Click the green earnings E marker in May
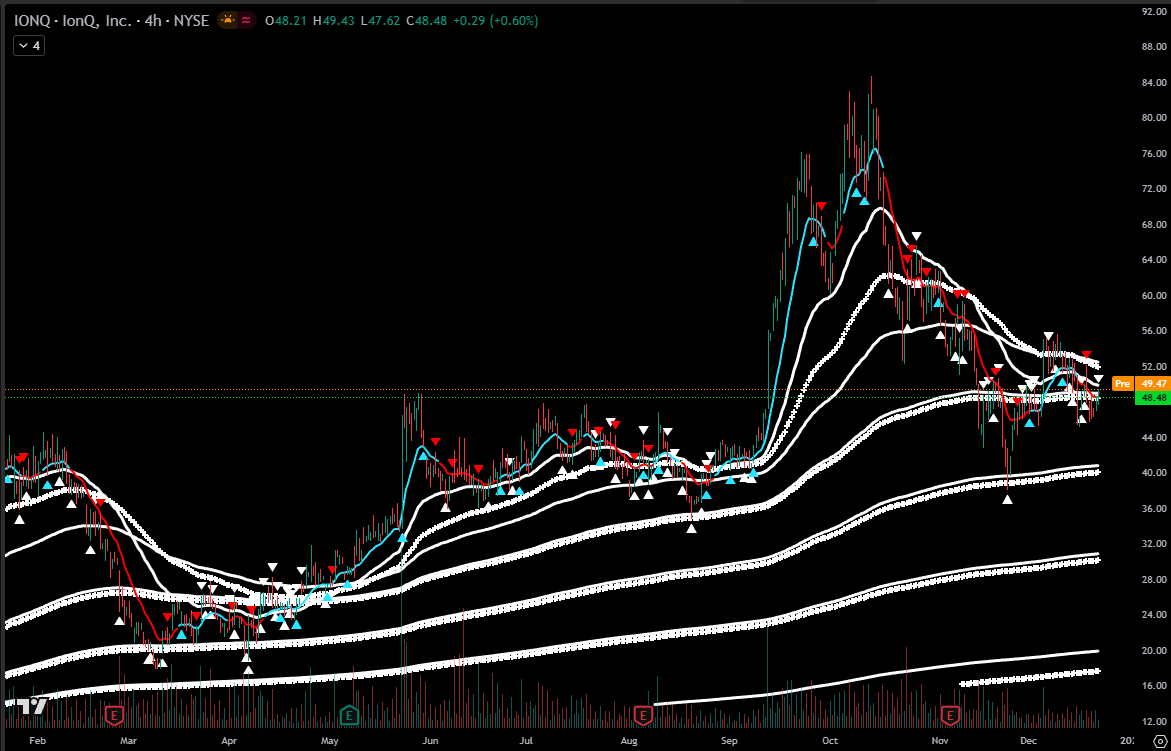The image size is (1171, 751). [x=348, y=716]
